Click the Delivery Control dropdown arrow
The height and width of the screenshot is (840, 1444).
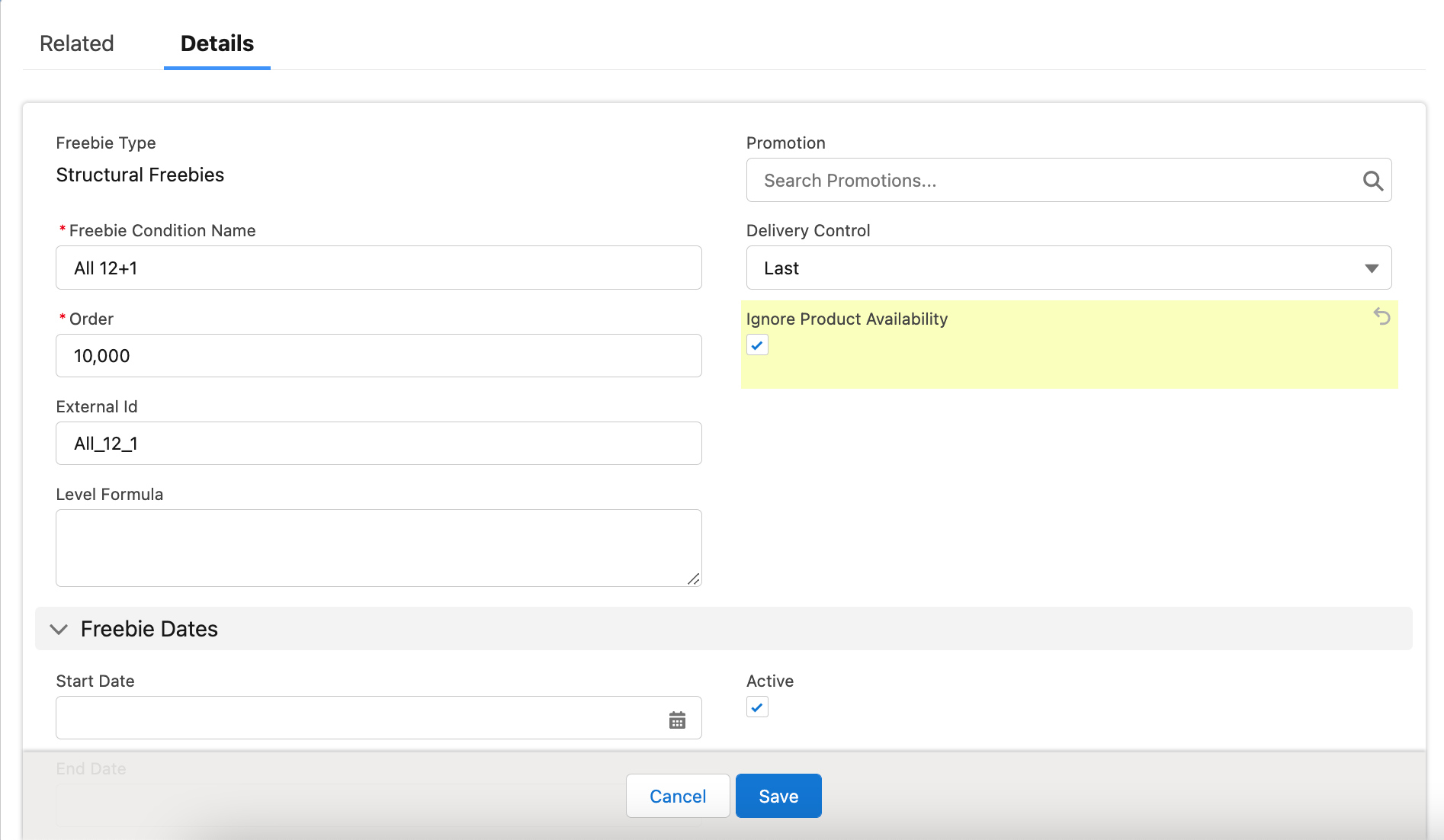(1371, 268)
